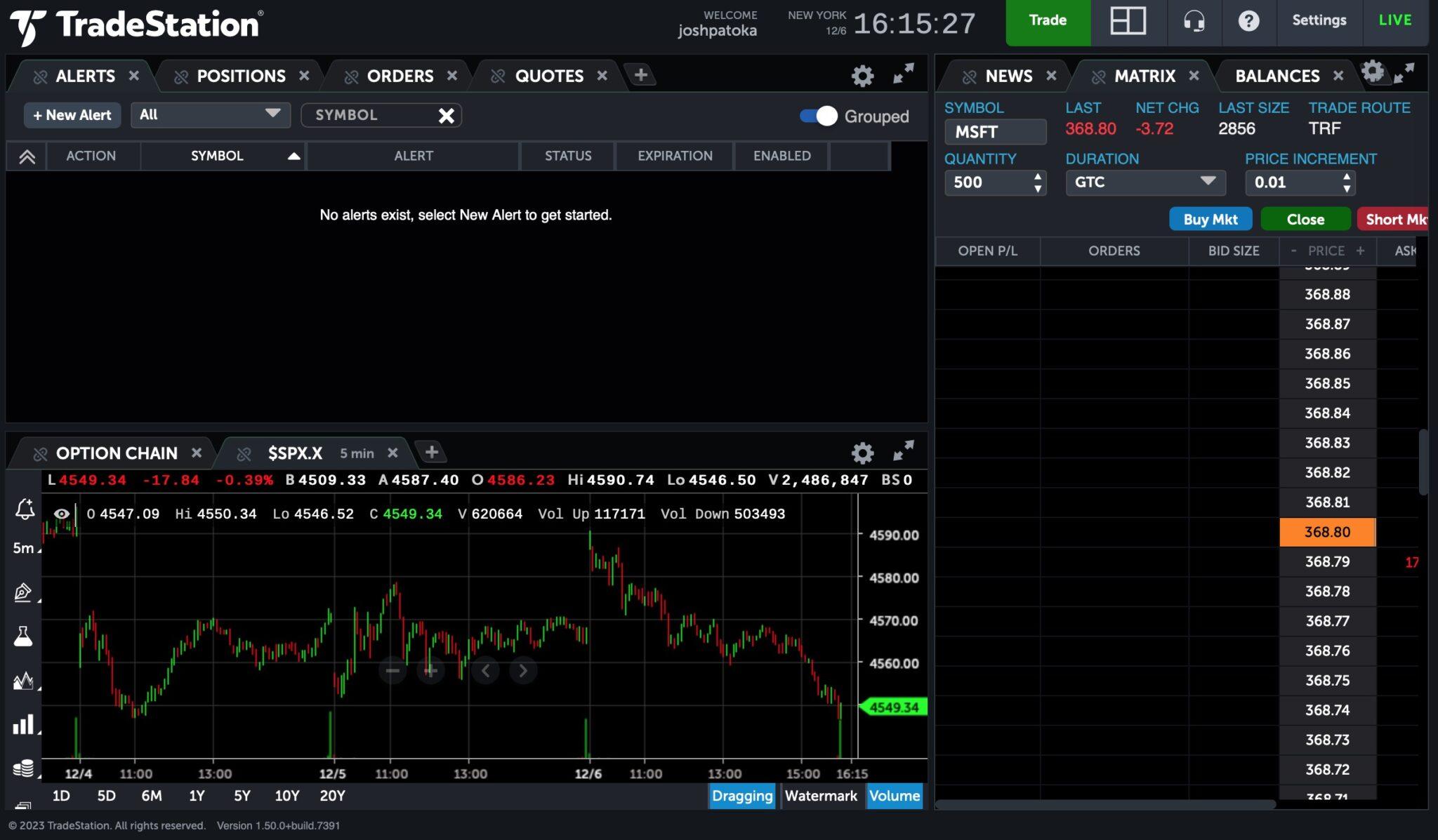Toggle the Grouped switch in Alerts panel
The width and height of the screenshot is (1438, 840).
click(818, 116)
